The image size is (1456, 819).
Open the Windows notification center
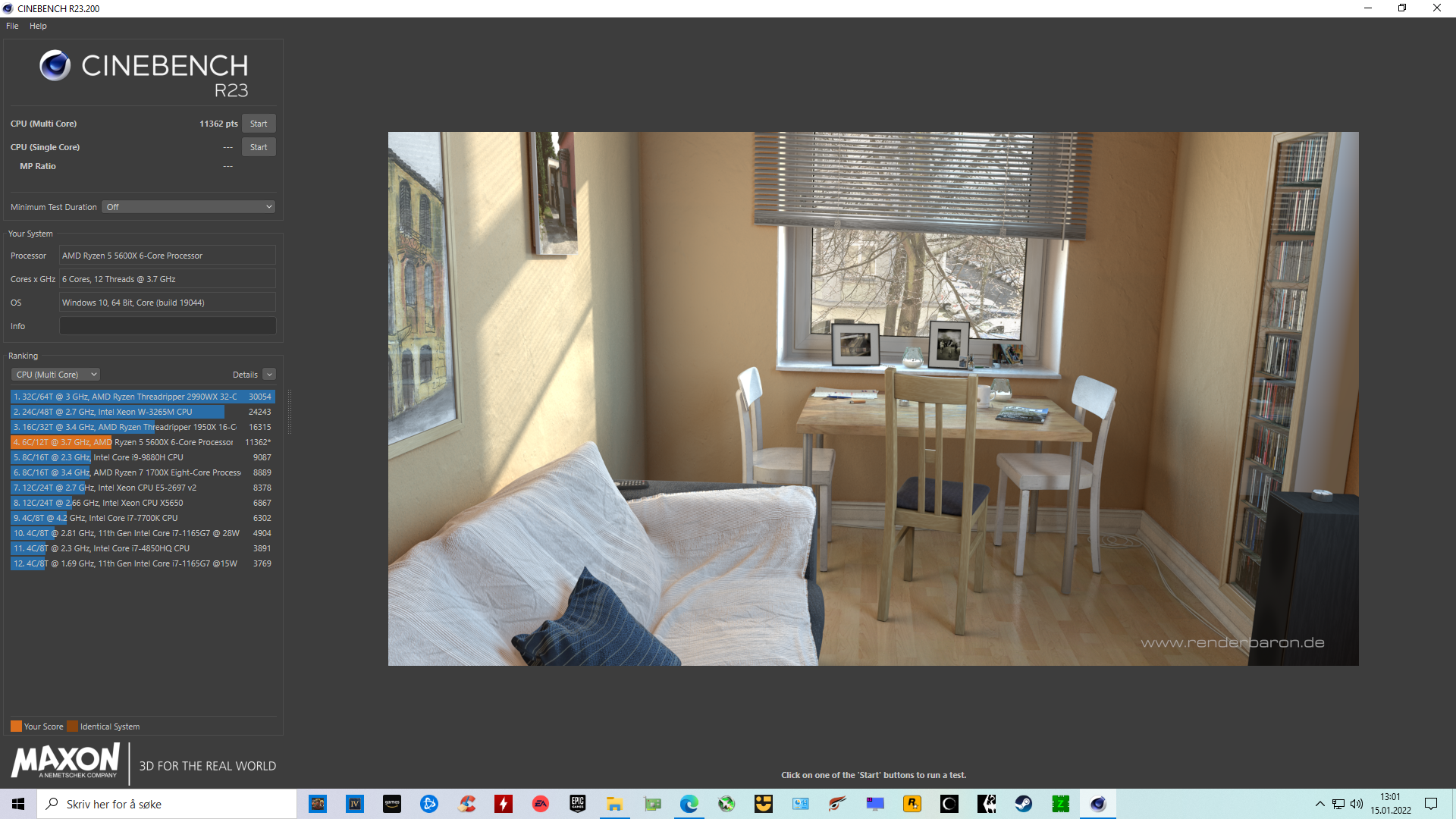click(1431, 804)
